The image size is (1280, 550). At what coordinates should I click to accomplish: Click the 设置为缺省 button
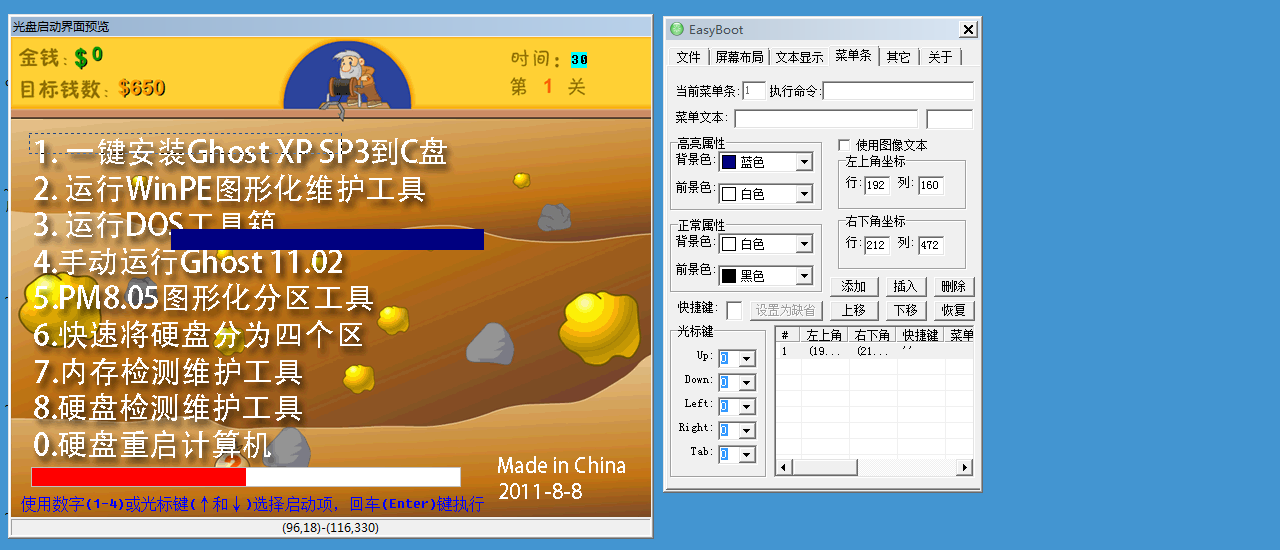point(785,311)
